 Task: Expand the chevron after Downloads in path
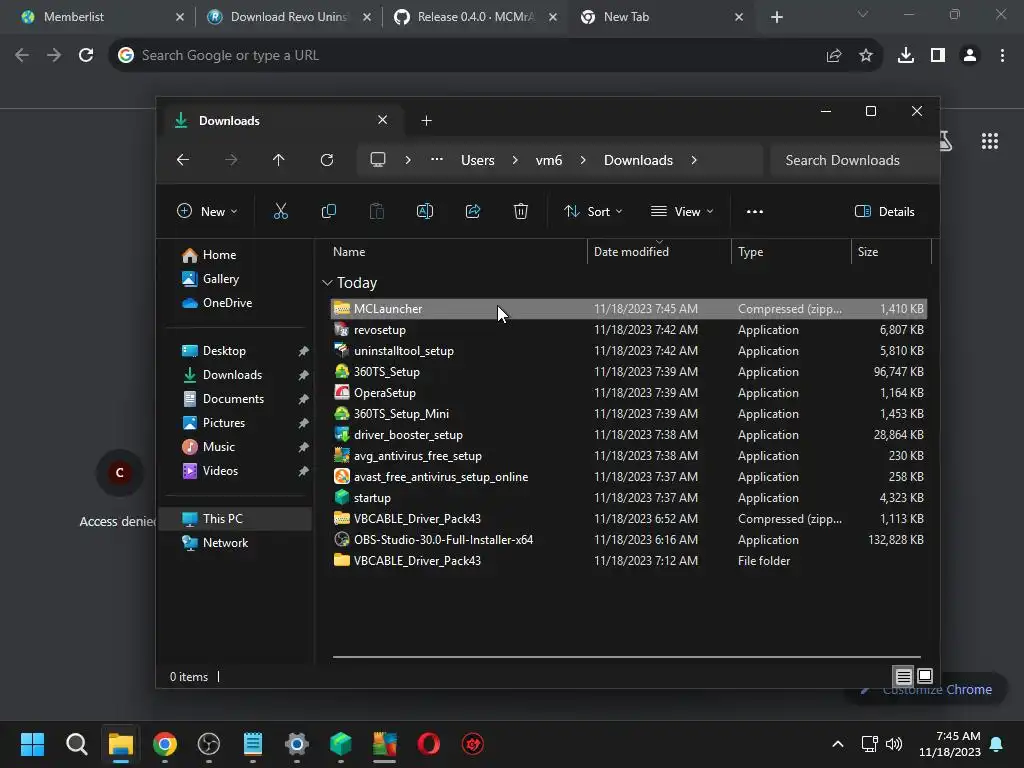(694, 160)
